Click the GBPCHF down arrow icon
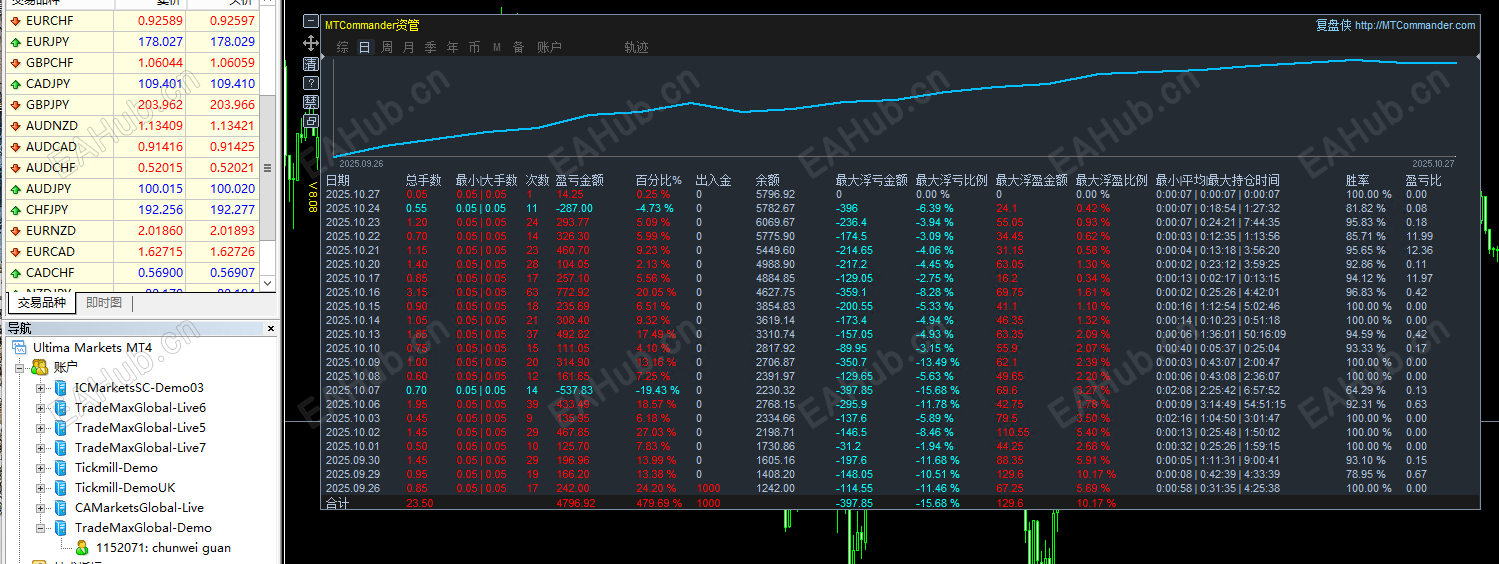Viewport: 1499px width, 564px height. click(15, 63)
